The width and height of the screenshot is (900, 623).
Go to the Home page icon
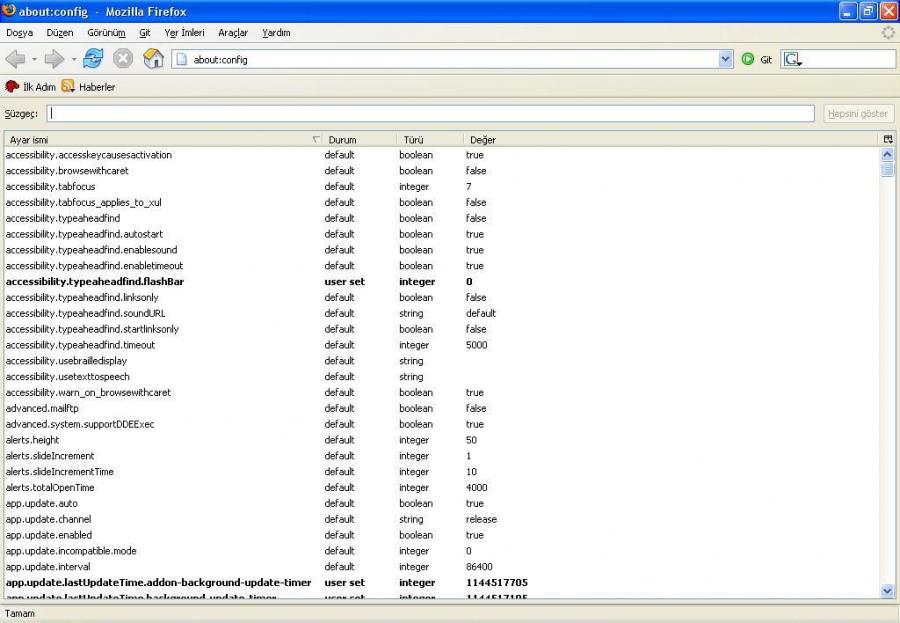[153, 59]
